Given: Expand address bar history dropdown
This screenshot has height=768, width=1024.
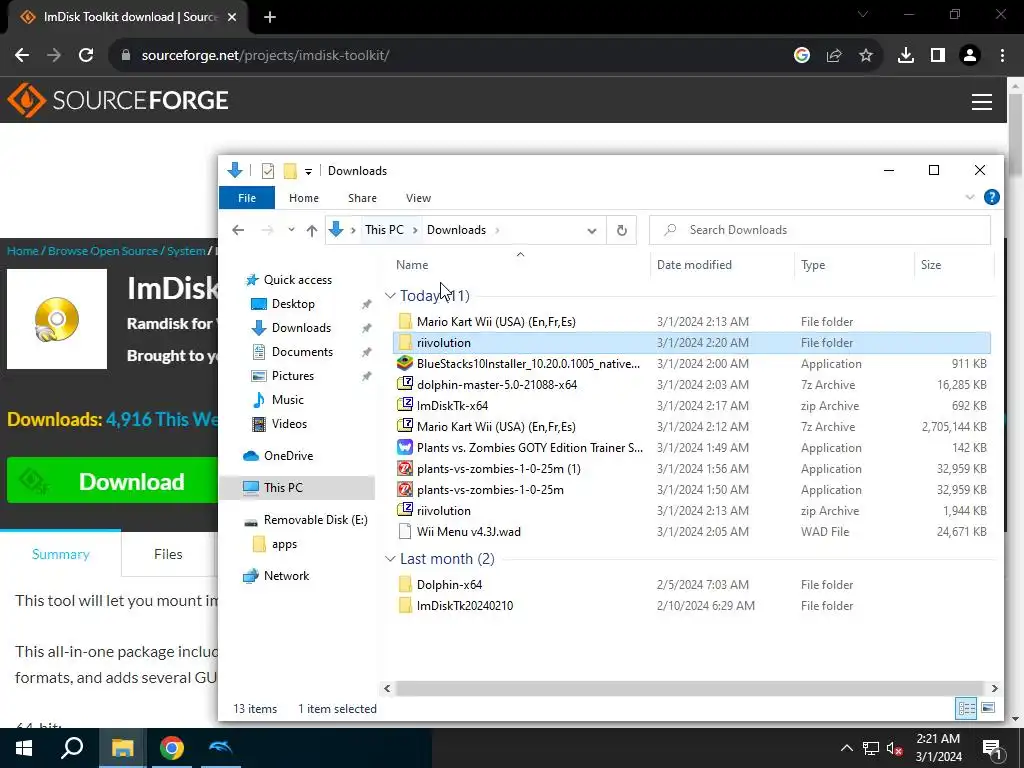Looking at the screenshot, I should 592,231.
